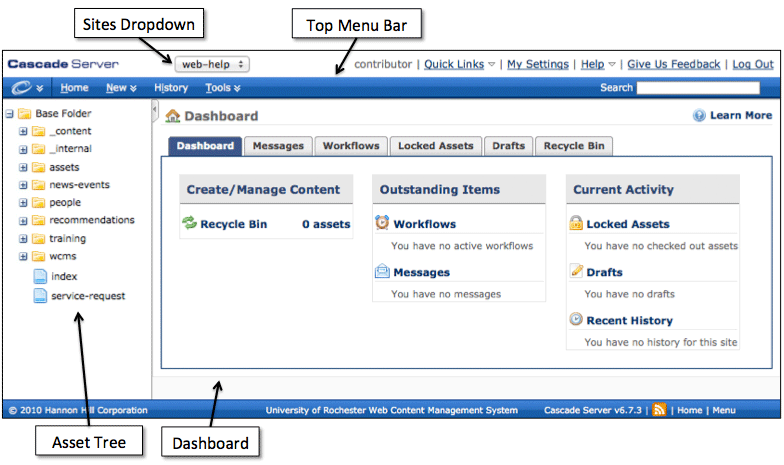
Task: Open the Tools menu
Action: [x=223, y=88]
